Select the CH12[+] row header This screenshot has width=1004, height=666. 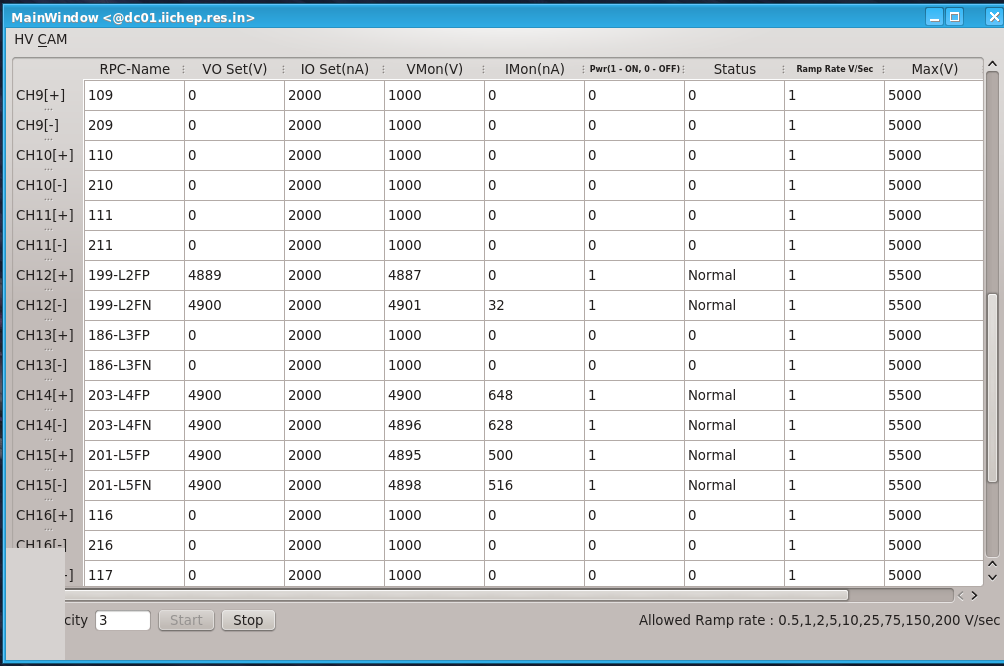(45, 275)
